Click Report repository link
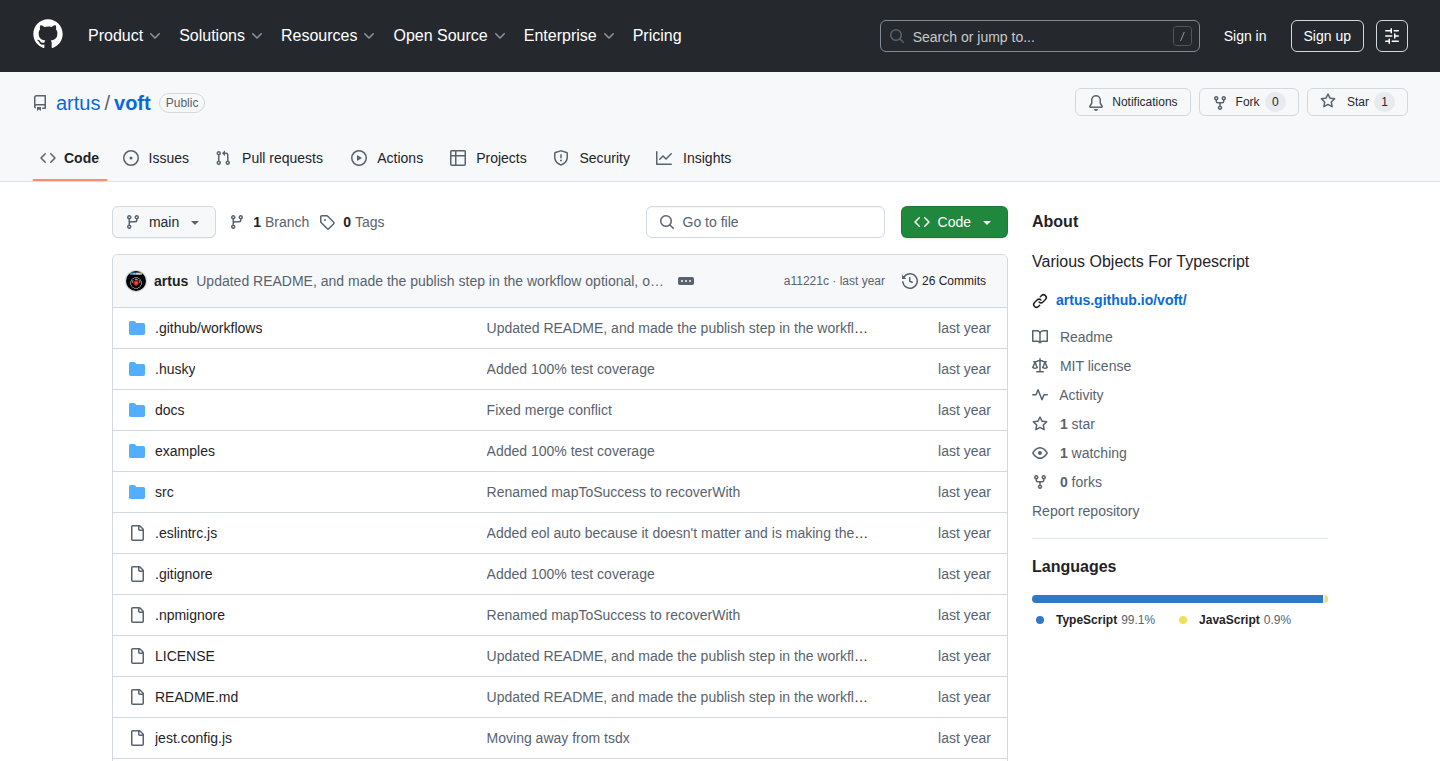The height and width of the screenshot is (761, 1440). coord(1085,511)
